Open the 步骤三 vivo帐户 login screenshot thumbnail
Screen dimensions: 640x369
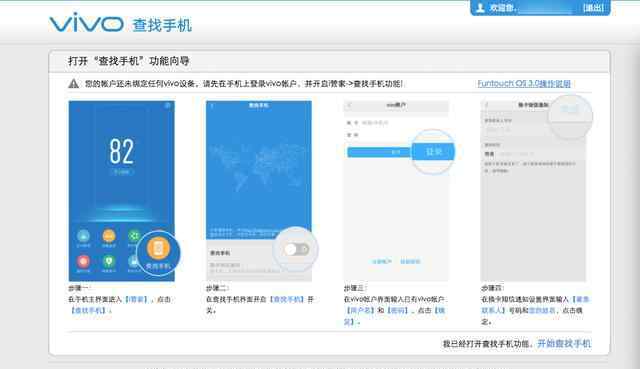[396, 191]
